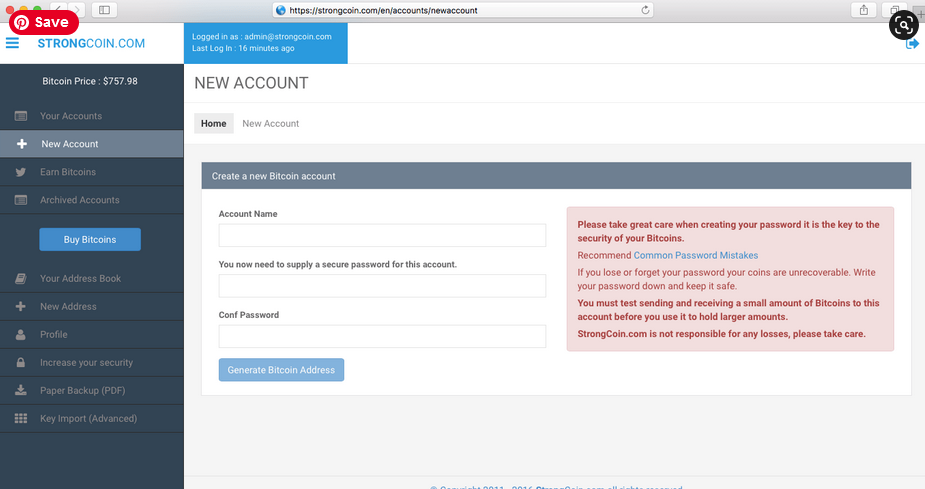
Task: Click the browser forward arrow
Action: tap(77, 10)
